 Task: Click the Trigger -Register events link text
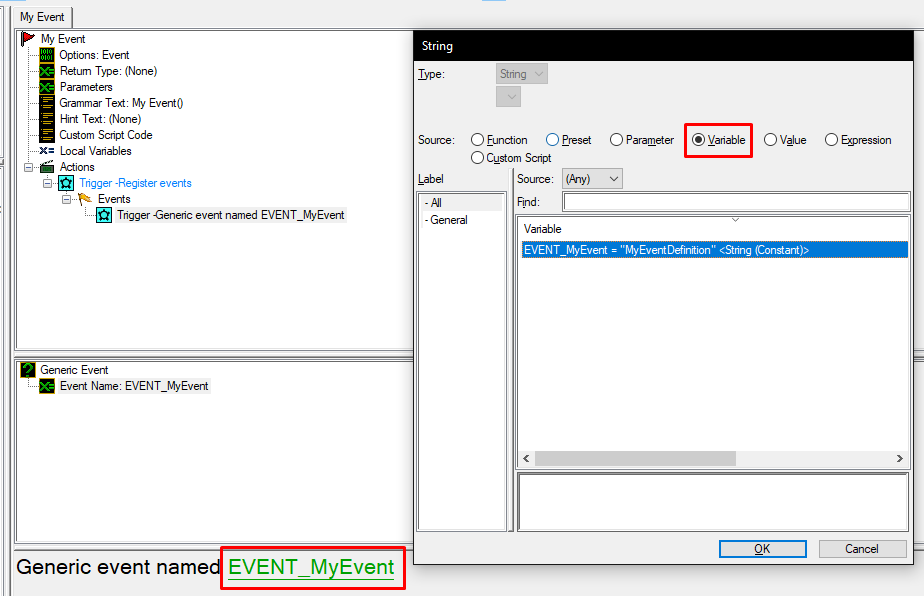click(136, 183)
